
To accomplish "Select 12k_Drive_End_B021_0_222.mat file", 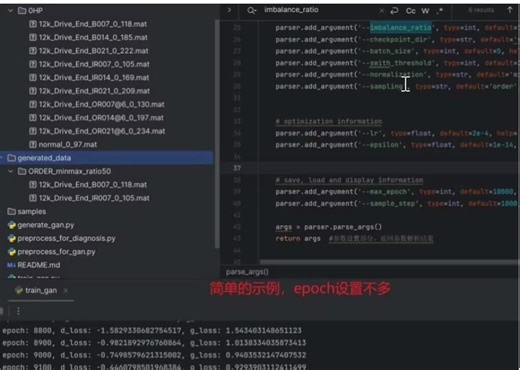I will 93,51.
